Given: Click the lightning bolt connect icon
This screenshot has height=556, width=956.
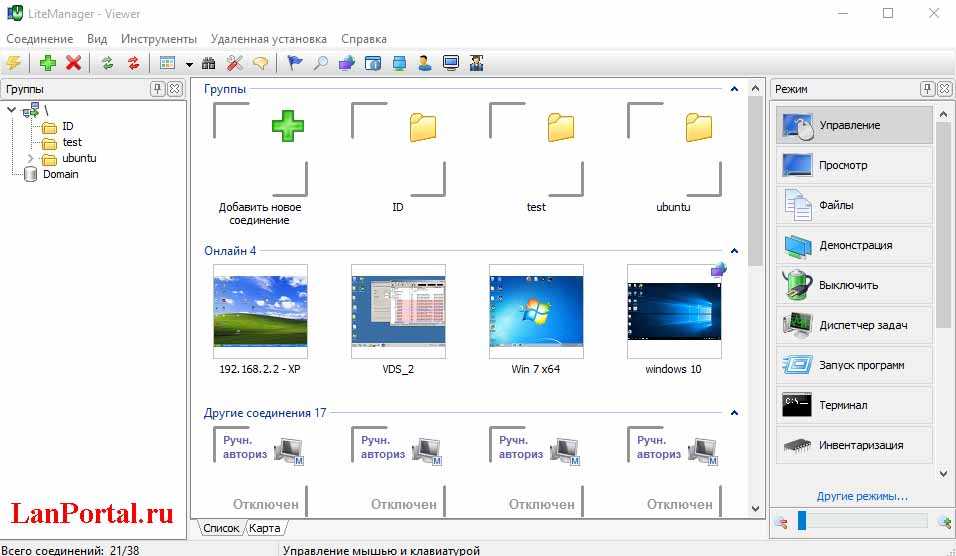Looking at the screenshot, I should point(13,63).
